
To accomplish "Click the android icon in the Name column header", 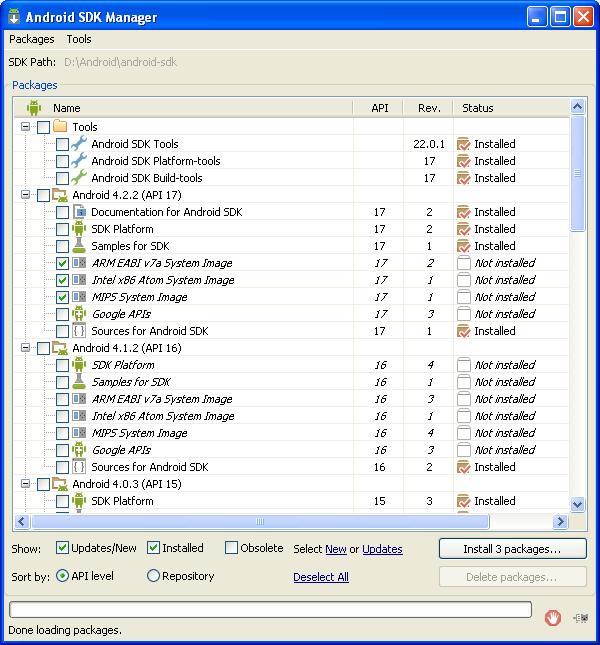I will pos(34,108).
